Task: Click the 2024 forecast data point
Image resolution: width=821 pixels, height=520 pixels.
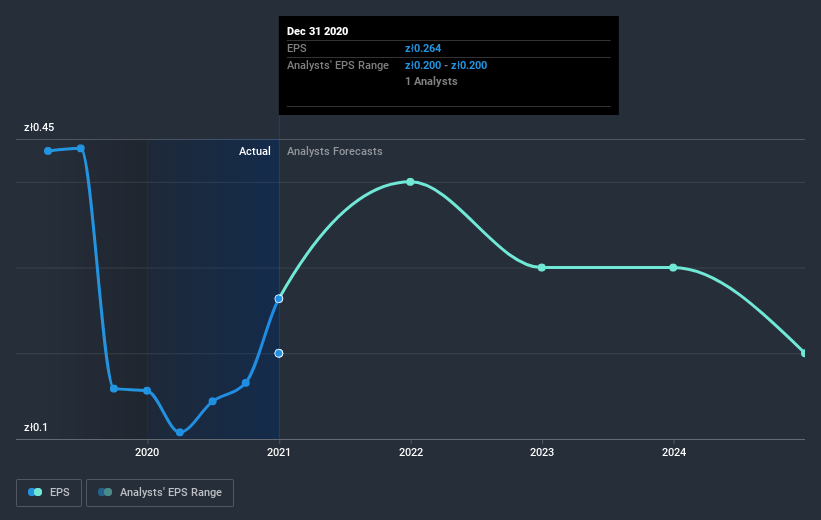Action: click(x=673, y=268)
